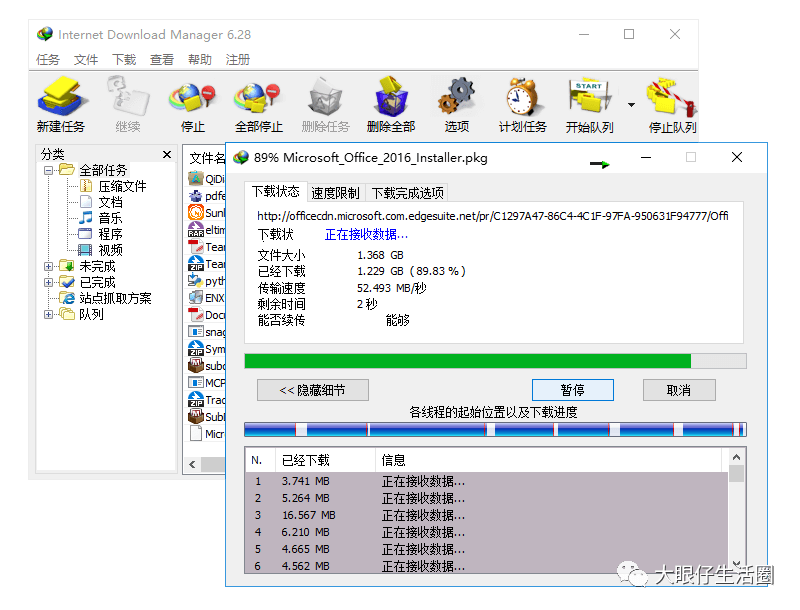This screenshot has height=610, width=800.
Task: Click the 新建任务 (new task) toolbar icon
Action: 60,105
